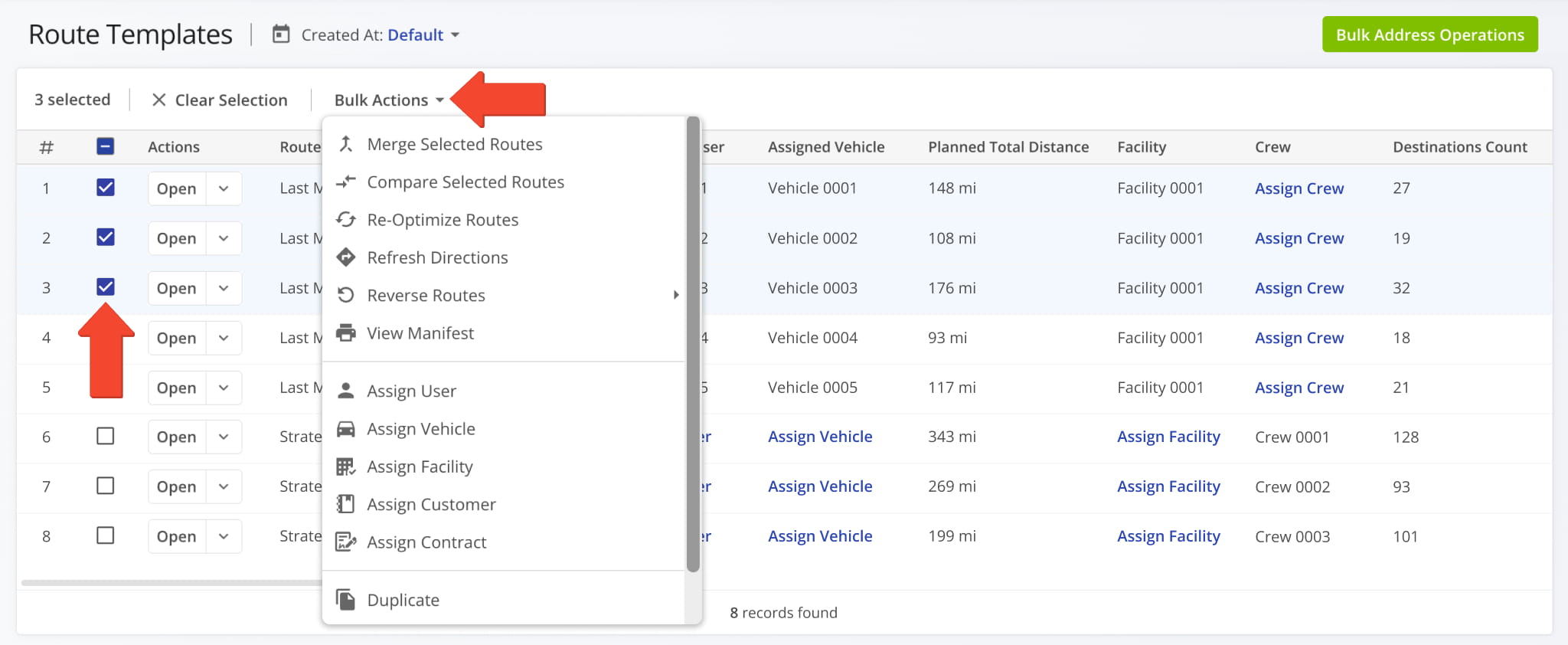Click Assign Facility link for Crew 0002
Image resolution: width=1568 pixels, height=645 pixels.
[1168, 486]
